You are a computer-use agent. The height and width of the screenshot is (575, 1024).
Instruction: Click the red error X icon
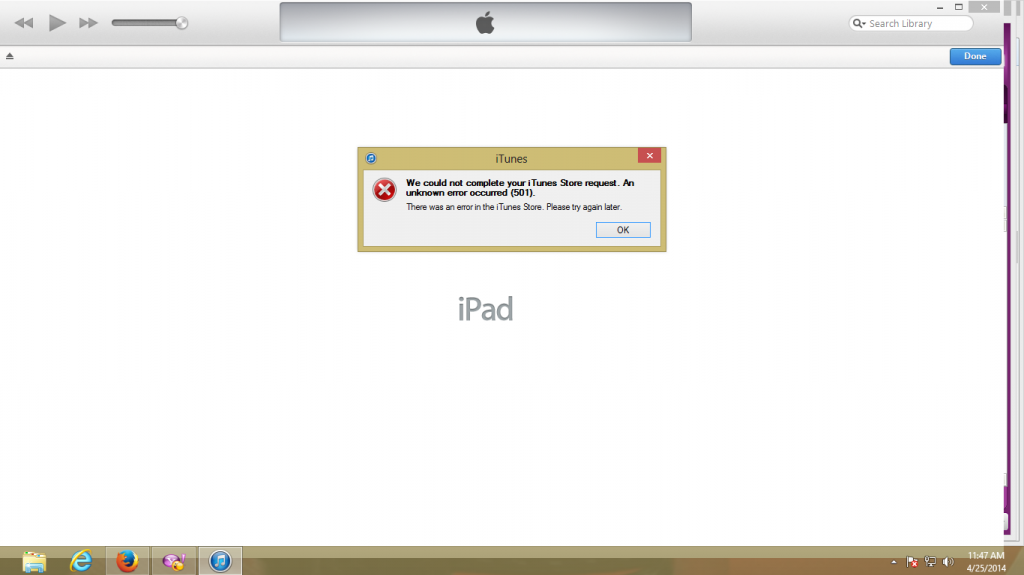pyautogui.click(x=384, y=190)
